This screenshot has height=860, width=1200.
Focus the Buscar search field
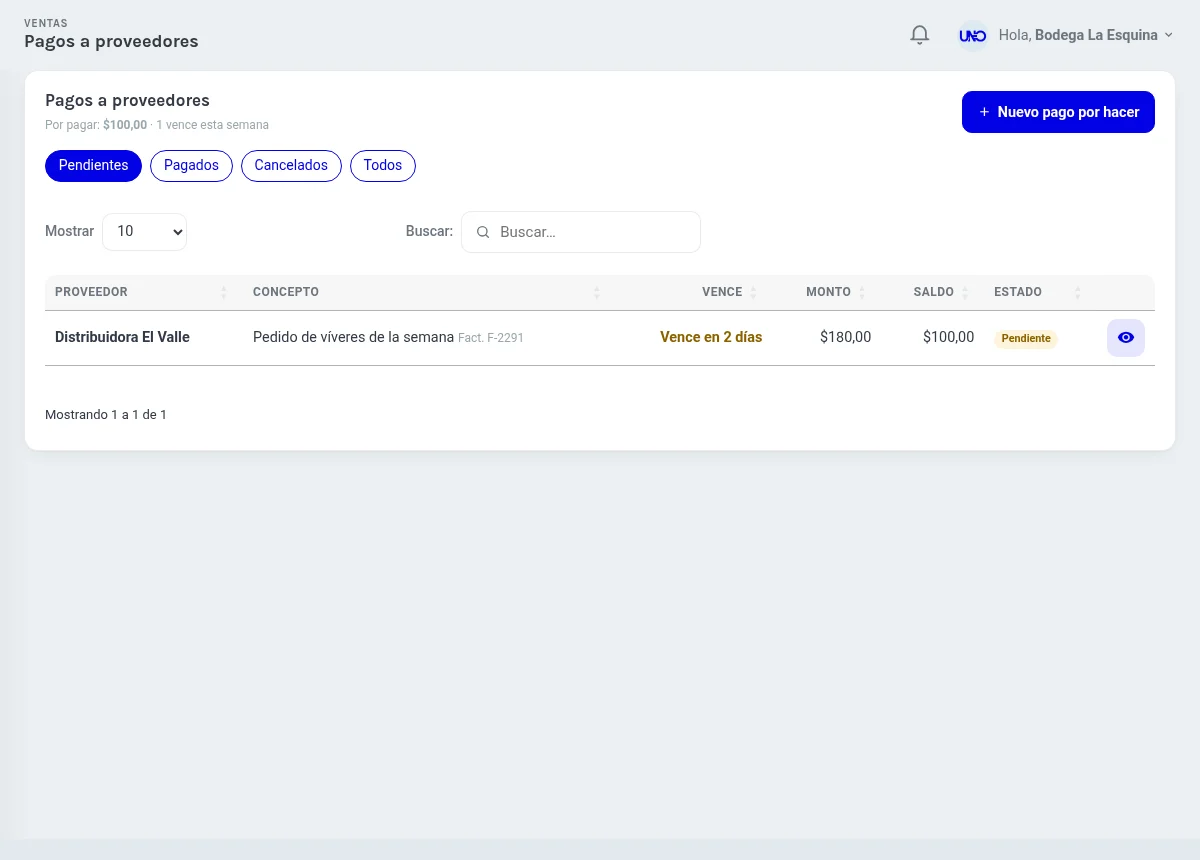pos(581,232)
